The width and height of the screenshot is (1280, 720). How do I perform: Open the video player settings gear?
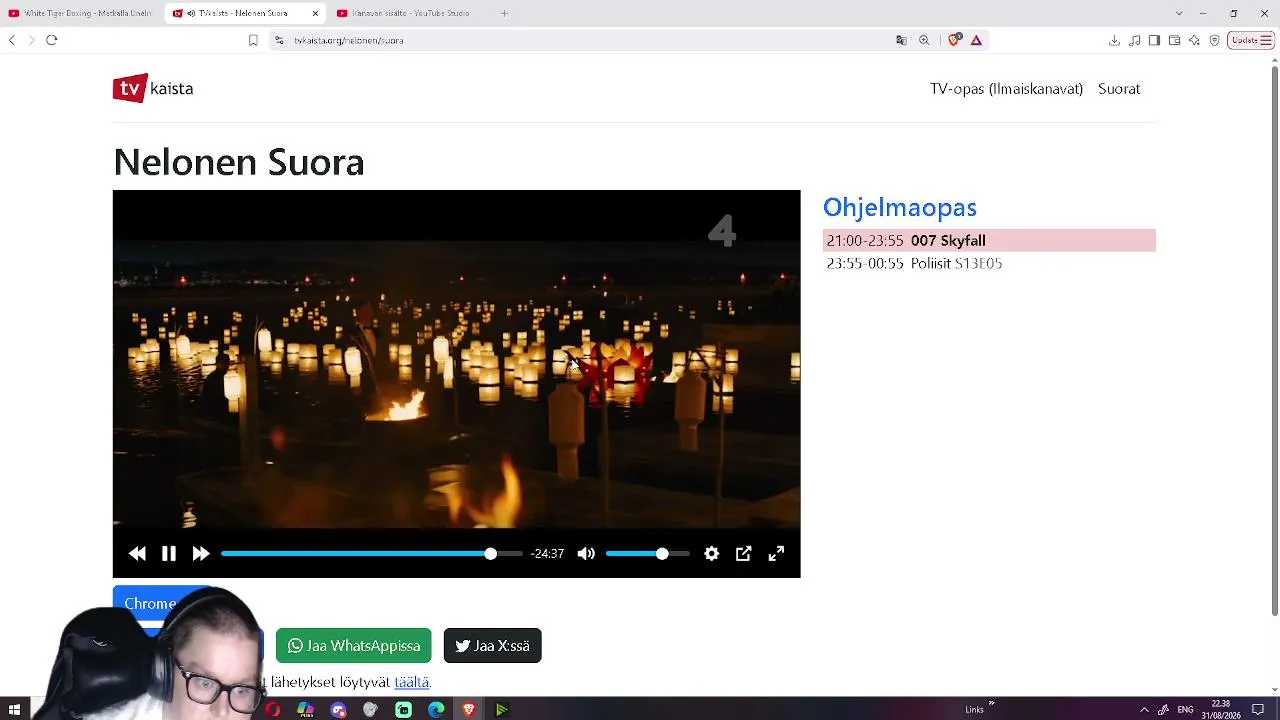(x=711, y=554)
